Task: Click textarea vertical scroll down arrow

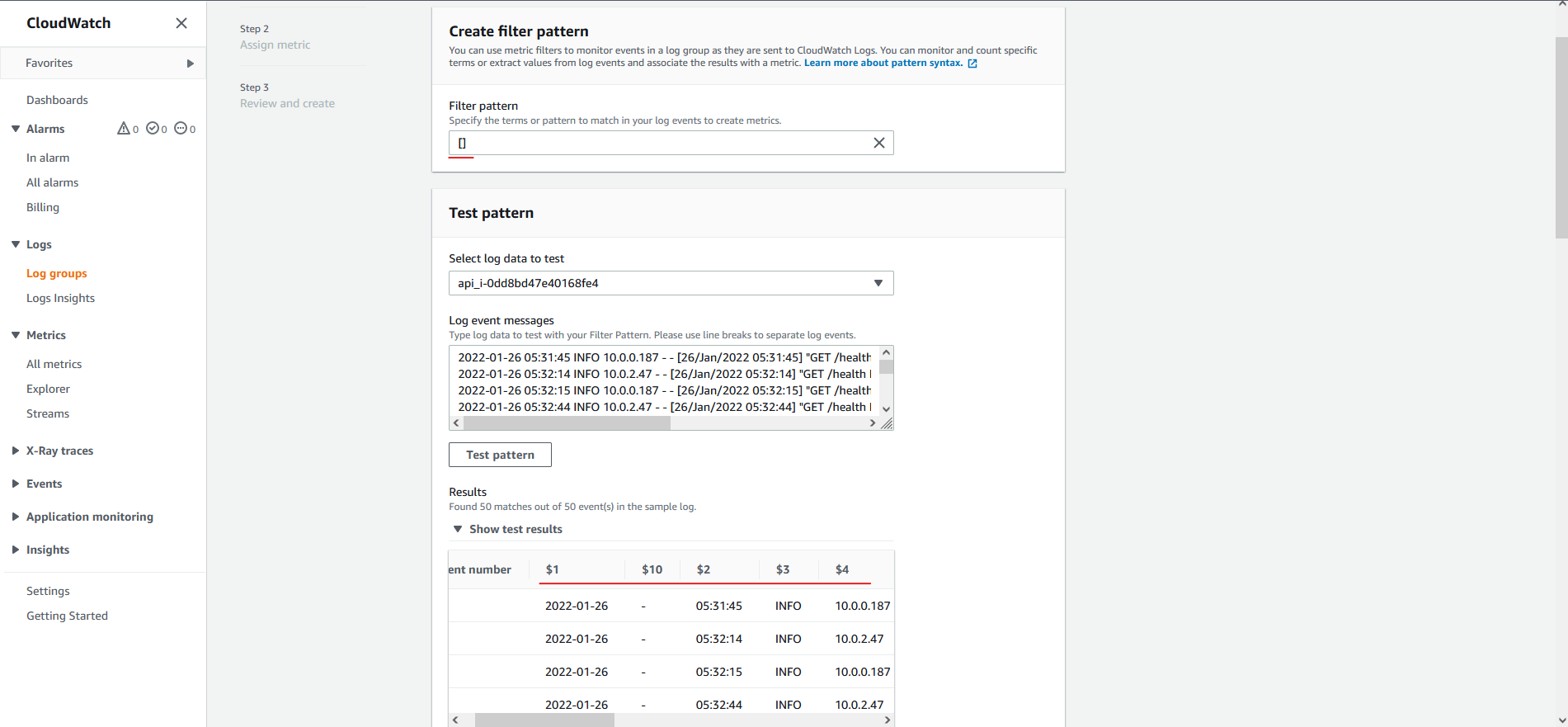Action: (x=886, y=409)
